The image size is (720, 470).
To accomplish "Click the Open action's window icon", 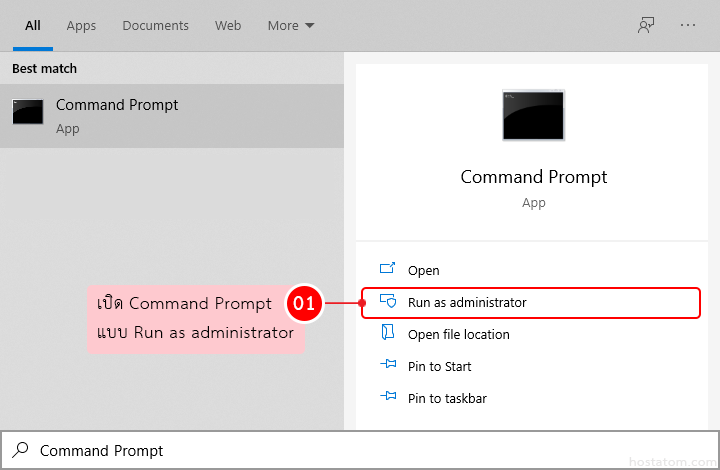I will click(x=389, y=270).
